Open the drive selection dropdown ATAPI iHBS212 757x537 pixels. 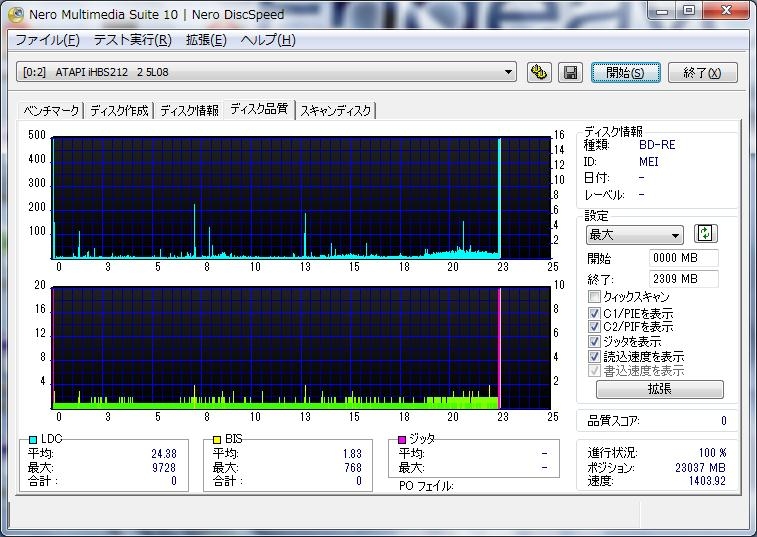point(266,72)
